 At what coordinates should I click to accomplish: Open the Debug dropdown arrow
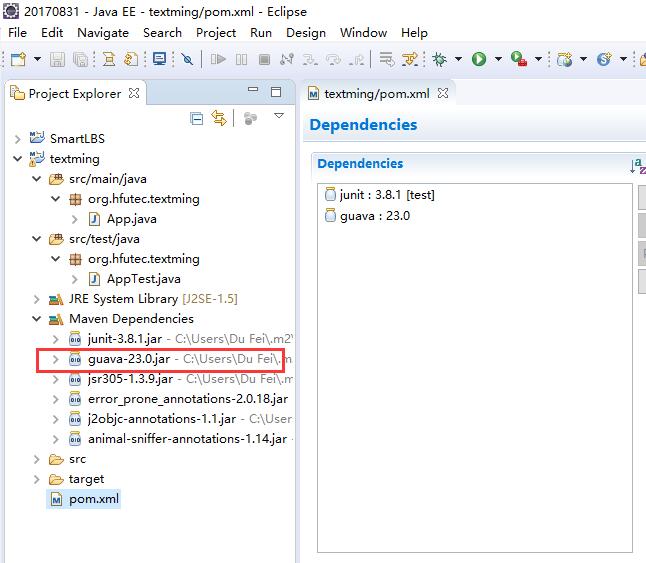tap(458, 59)
